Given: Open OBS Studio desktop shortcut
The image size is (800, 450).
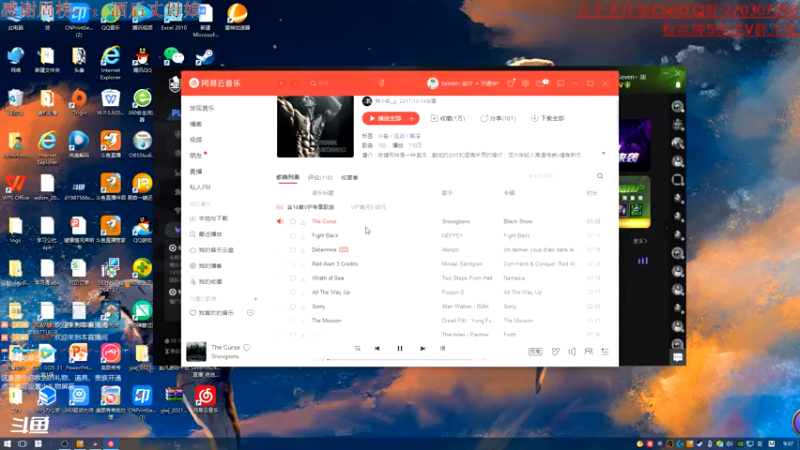Looking at the screenshot, I should [141, 145].
